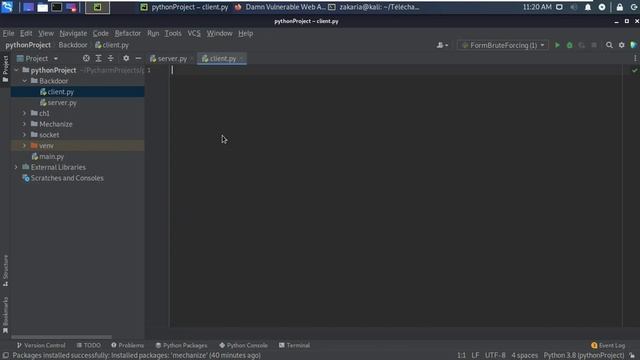Collapse all in Project panel

[111, 58]
